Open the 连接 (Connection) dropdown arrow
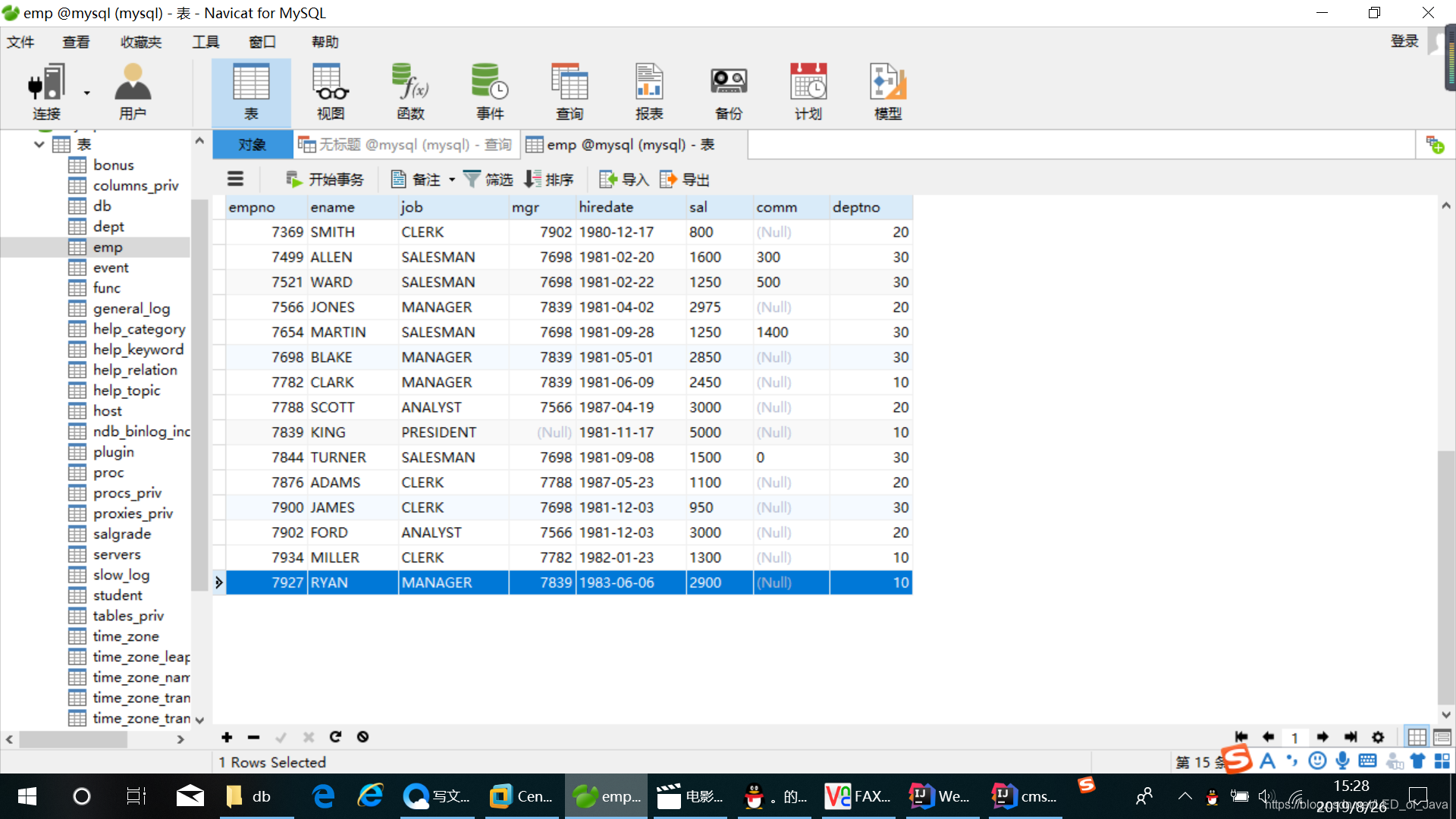Screen dimensions: 1456x819 point(87,93)
